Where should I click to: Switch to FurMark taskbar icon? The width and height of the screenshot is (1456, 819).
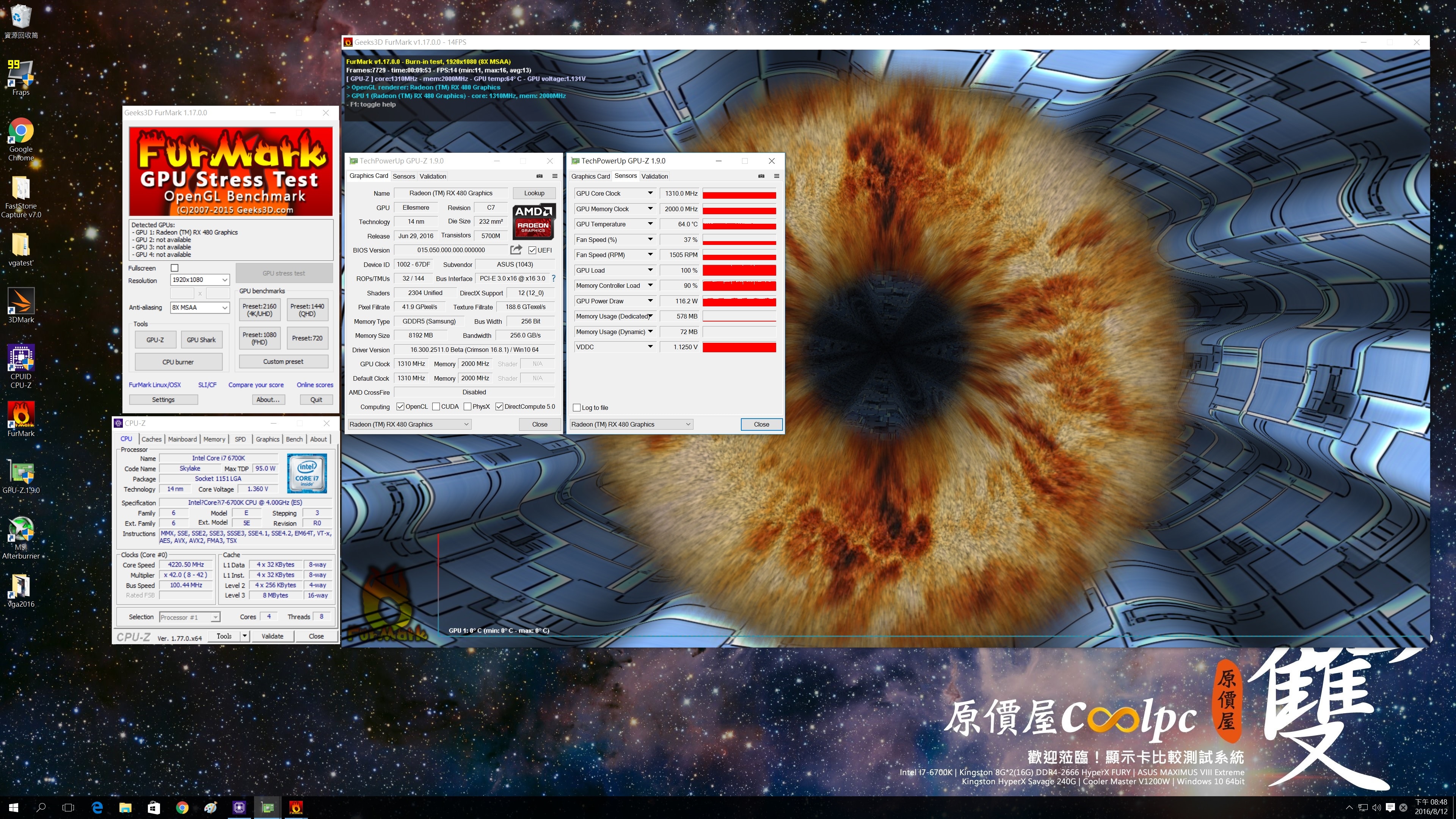pos(296,808)
